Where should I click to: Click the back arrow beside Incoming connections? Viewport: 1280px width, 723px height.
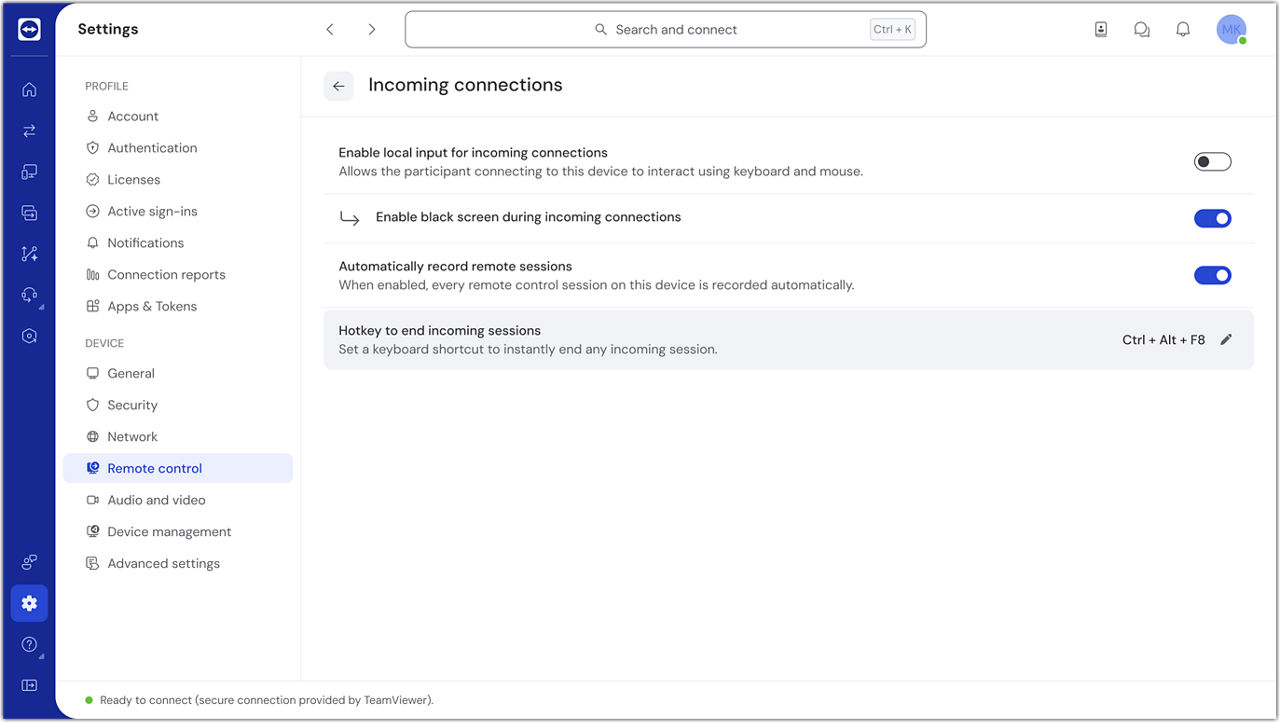click(x=338, y=86)
